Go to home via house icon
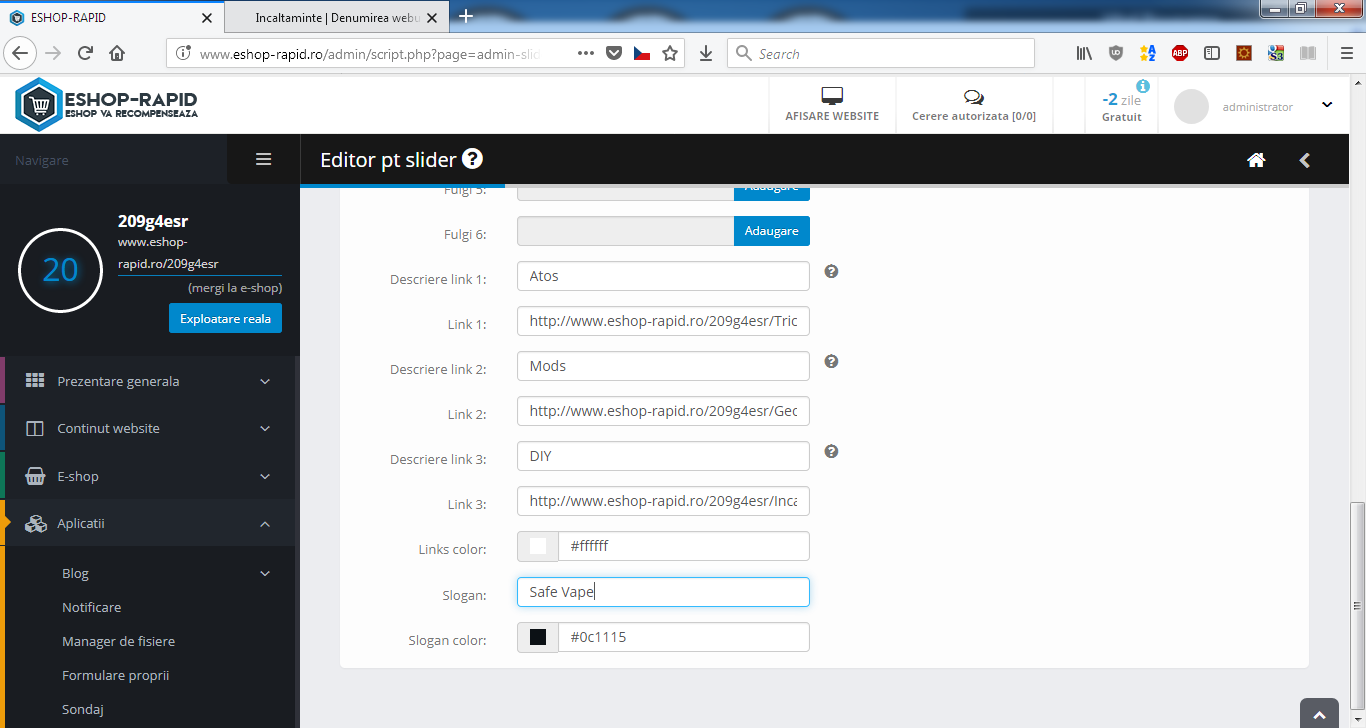This screenshot has width=1366, height=728. pos(1257,160)
